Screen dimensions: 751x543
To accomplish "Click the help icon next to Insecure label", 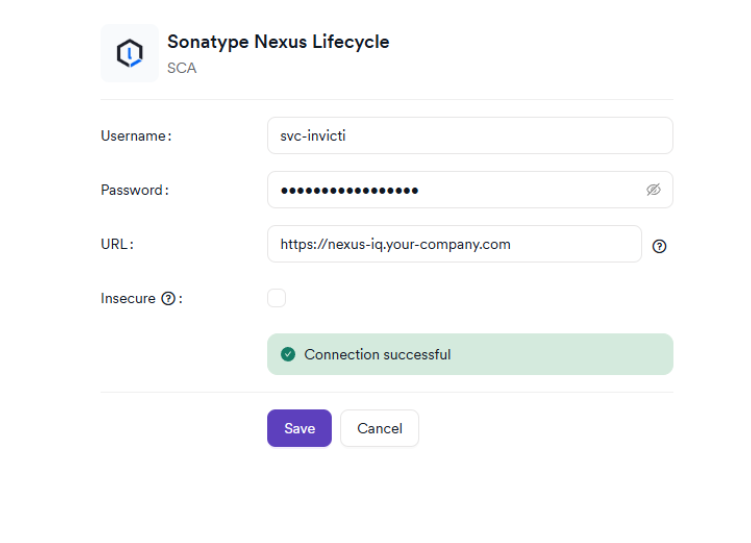I will 168,298.
